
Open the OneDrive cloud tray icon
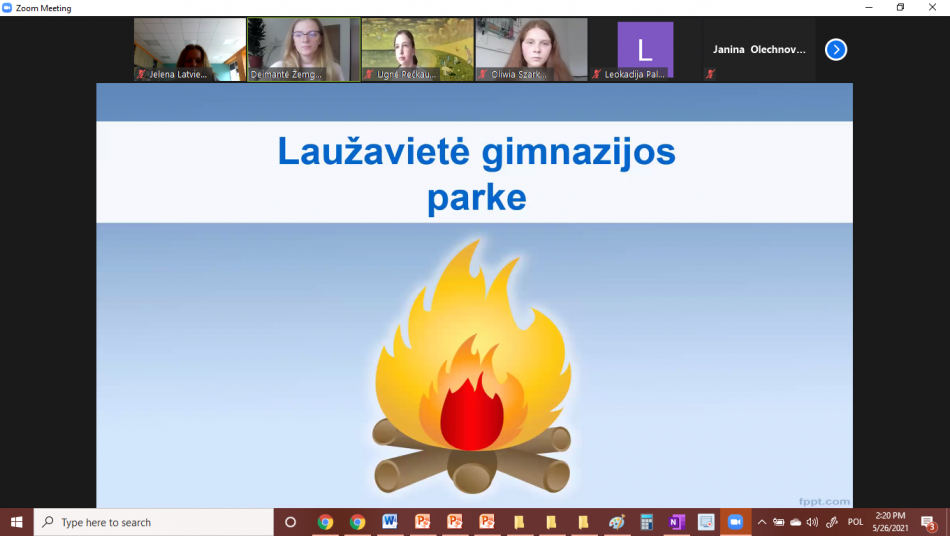796,522
